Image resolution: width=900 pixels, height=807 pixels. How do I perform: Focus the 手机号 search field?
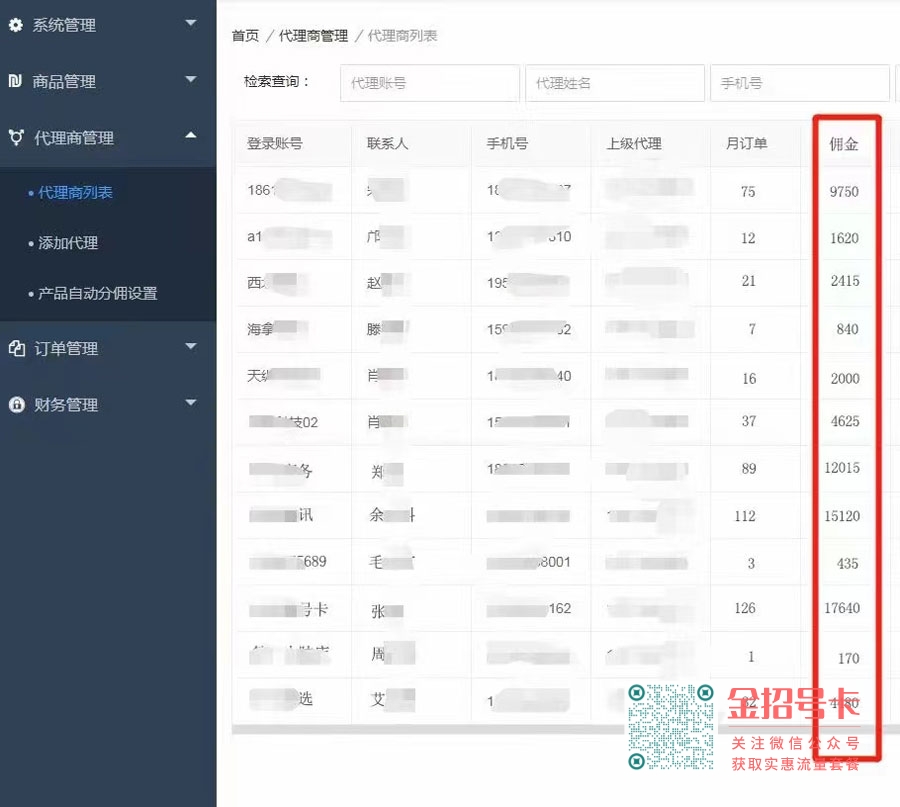[x=800, y=83]
